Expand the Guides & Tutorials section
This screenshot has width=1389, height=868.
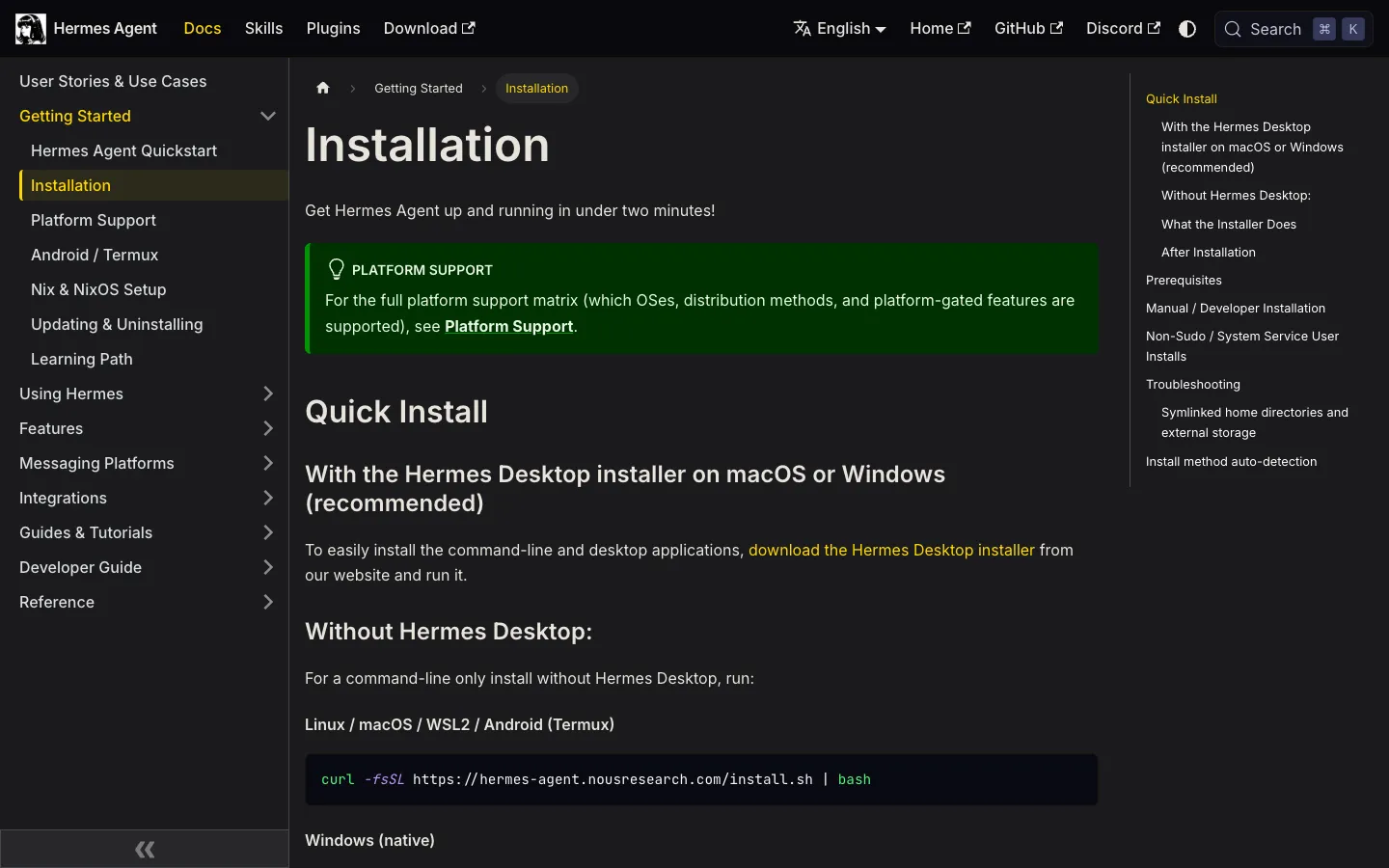coord(268,532)
